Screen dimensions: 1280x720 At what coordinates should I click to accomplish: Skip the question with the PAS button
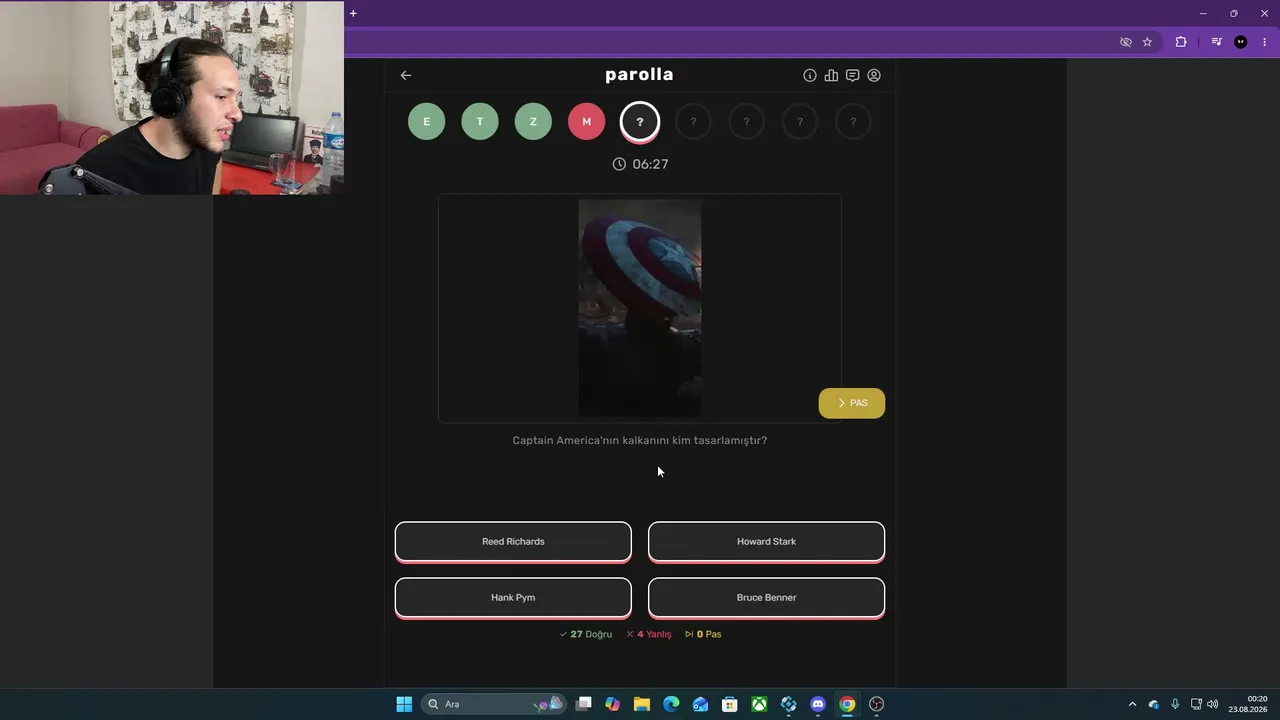[852, 403]
